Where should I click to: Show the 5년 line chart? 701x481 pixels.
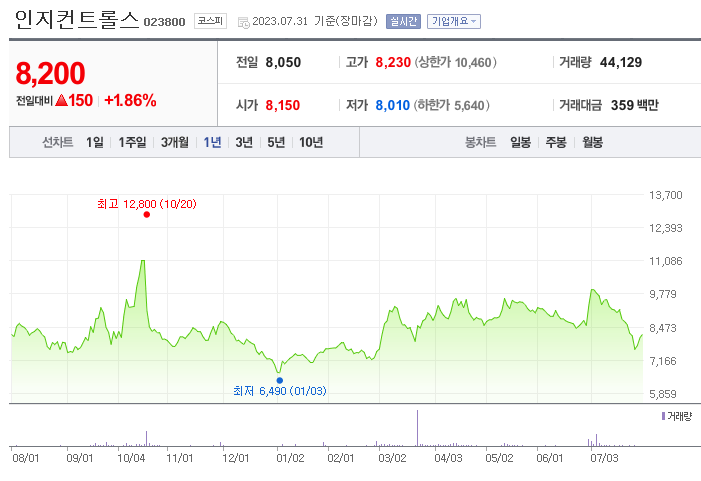276,142
